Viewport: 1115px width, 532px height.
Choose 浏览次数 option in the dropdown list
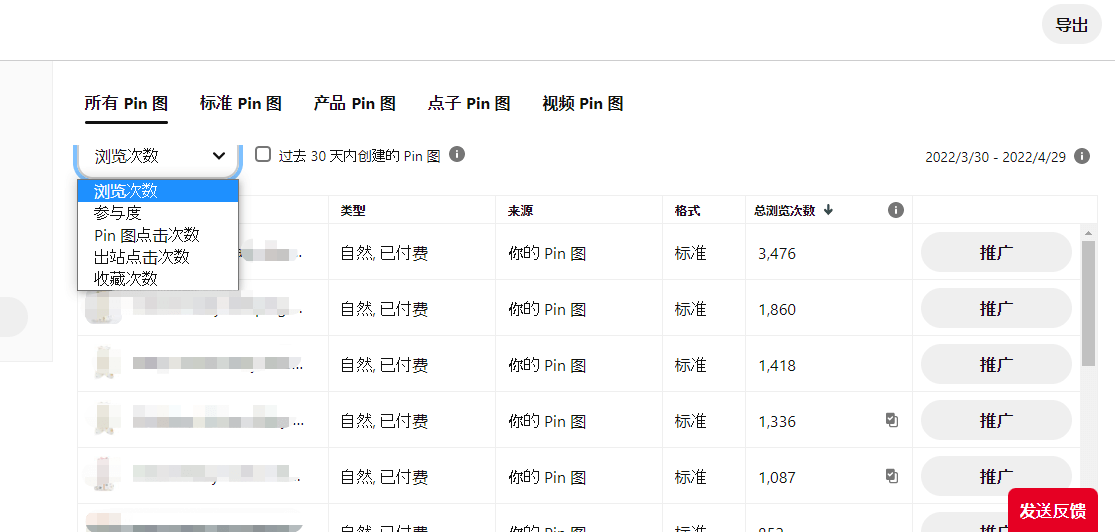point(158,191)
